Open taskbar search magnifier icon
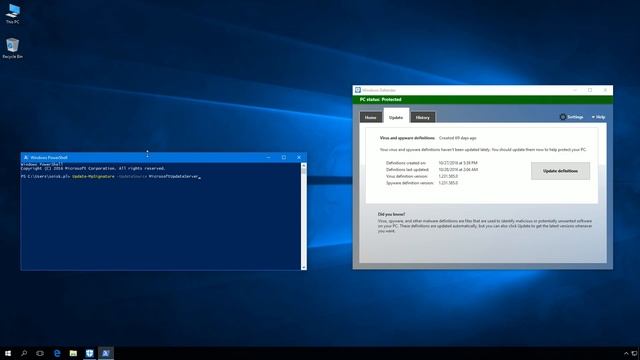This screenshot has height=360, width=640. coord(24,353)
